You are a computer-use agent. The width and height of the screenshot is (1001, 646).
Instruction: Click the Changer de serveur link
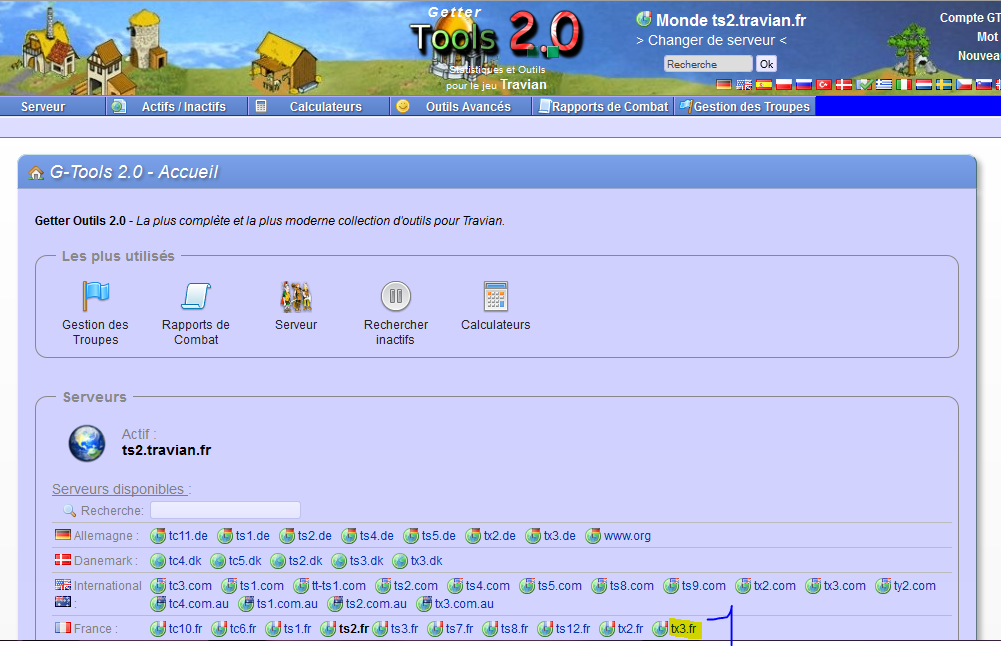(x=711, y=40)
